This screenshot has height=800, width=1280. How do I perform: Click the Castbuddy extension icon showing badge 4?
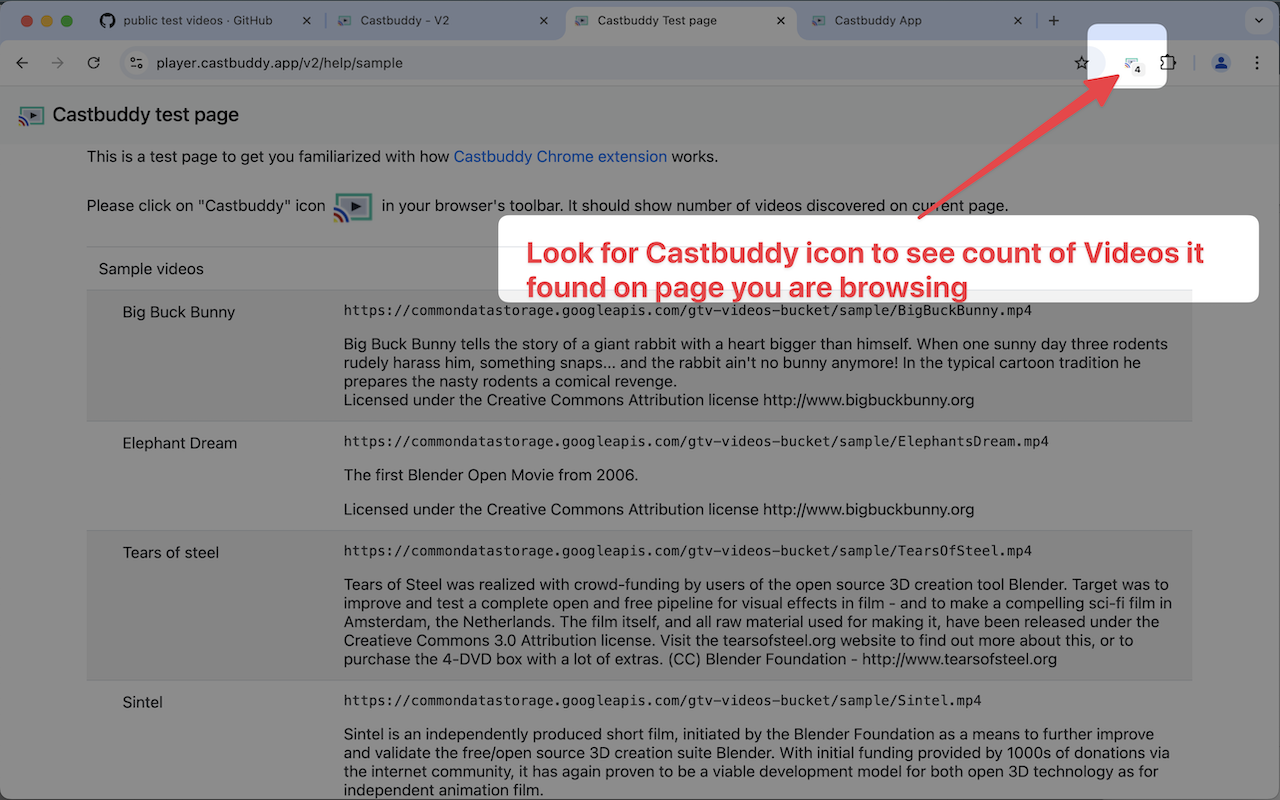pyautogui.click(x=1132, y=63)
